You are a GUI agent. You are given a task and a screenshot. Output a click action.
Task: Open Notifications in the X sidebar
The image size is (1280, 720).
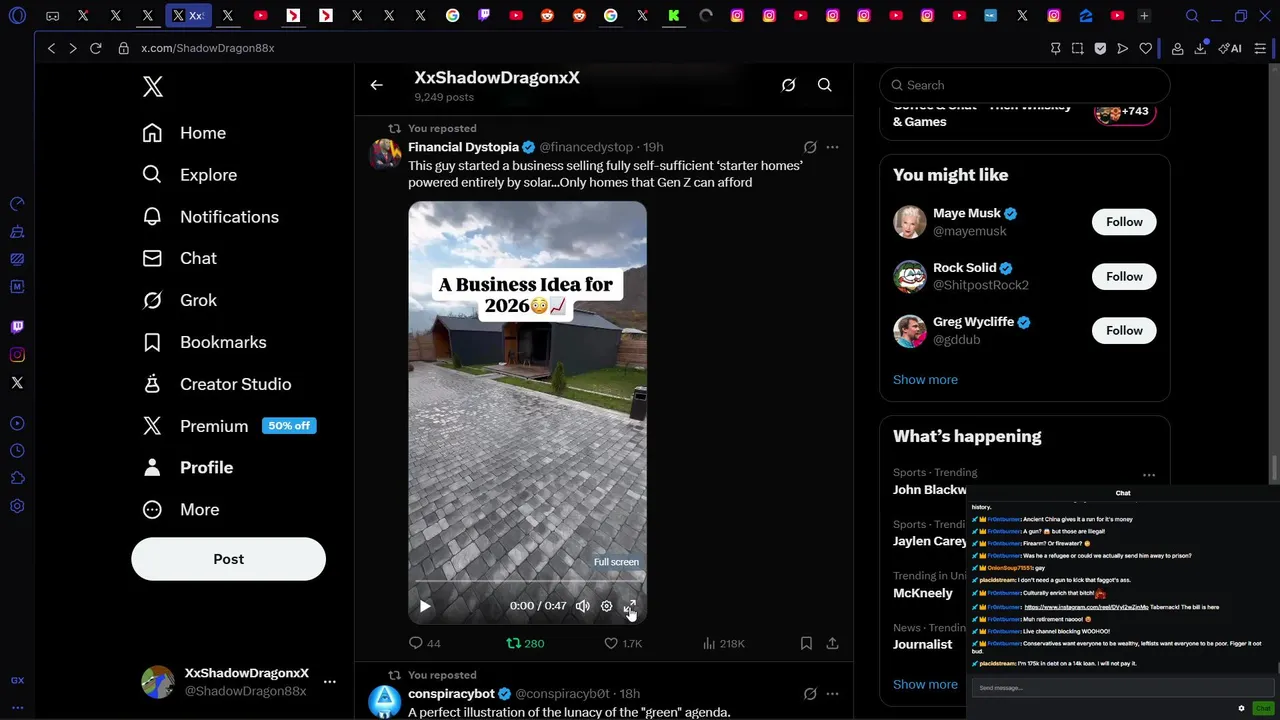coord(211,217)
